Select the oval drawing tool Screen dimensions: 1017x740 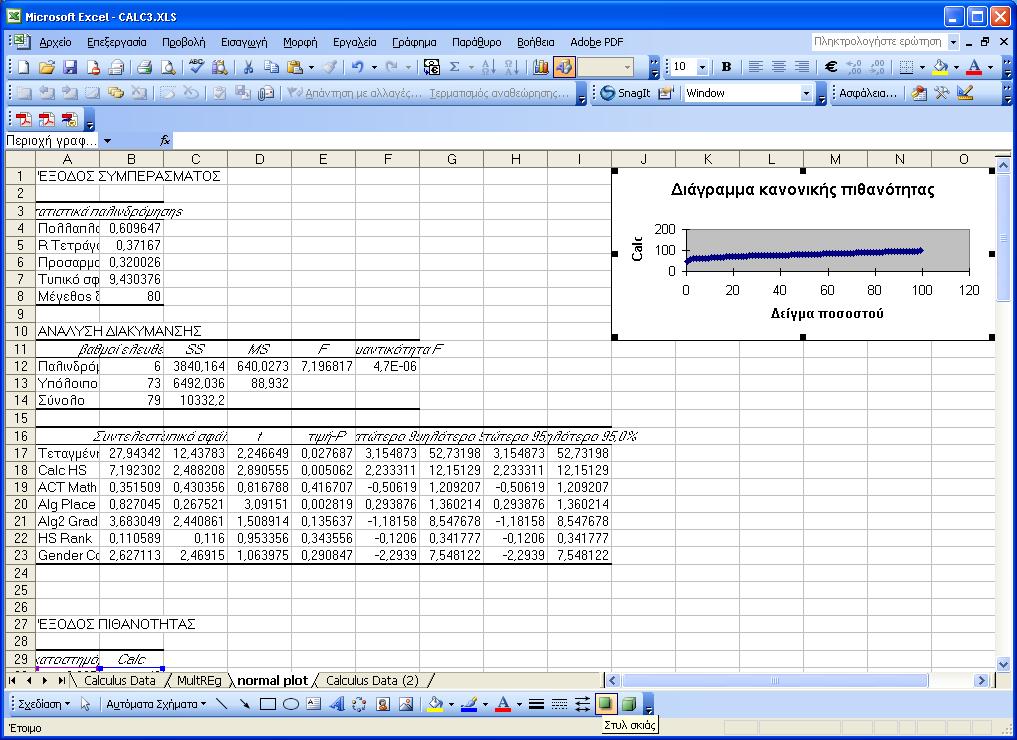point(291,704)
